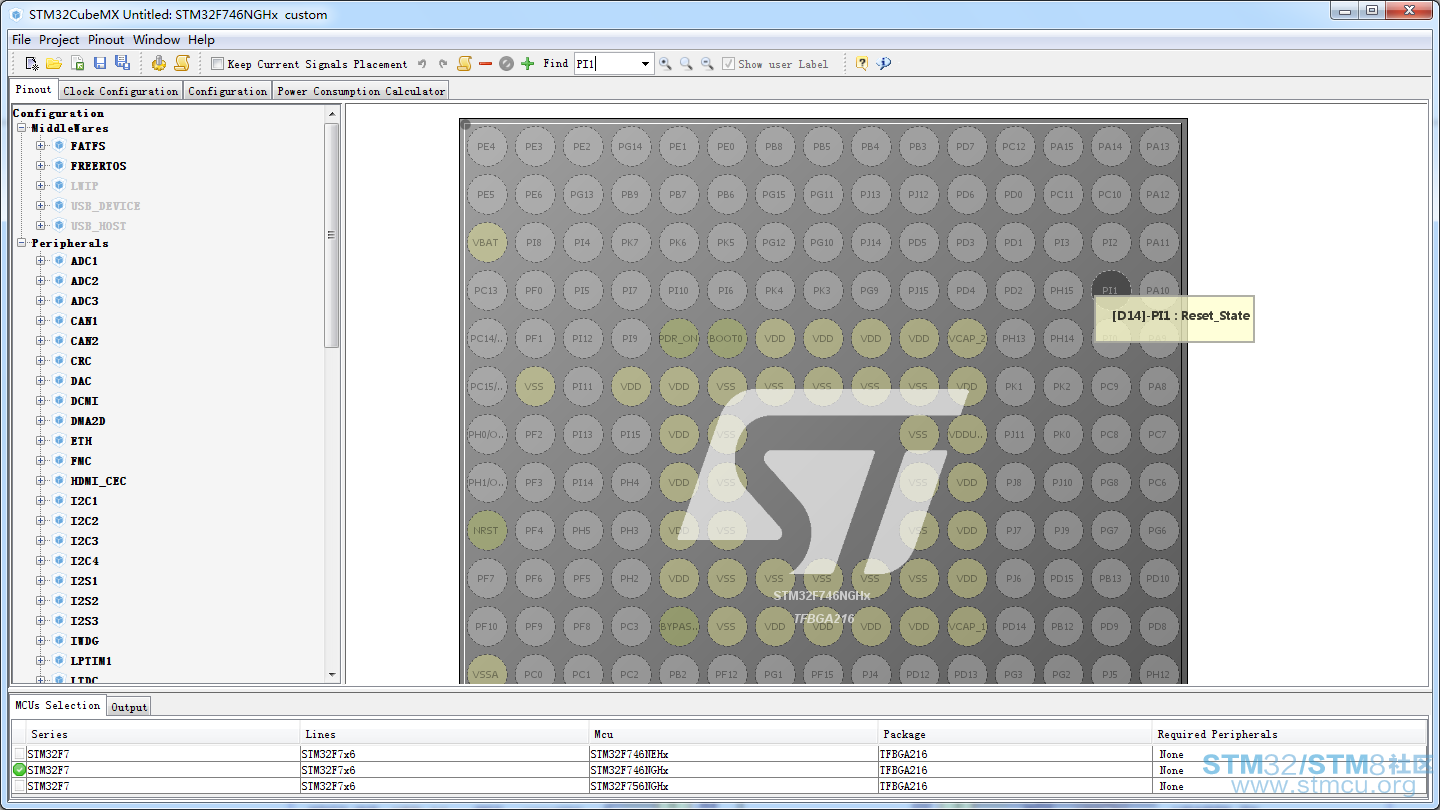This screenshot has width=1440, height=810.
Task: Click the cube icon beside FATFS
Action: [59, 146]
